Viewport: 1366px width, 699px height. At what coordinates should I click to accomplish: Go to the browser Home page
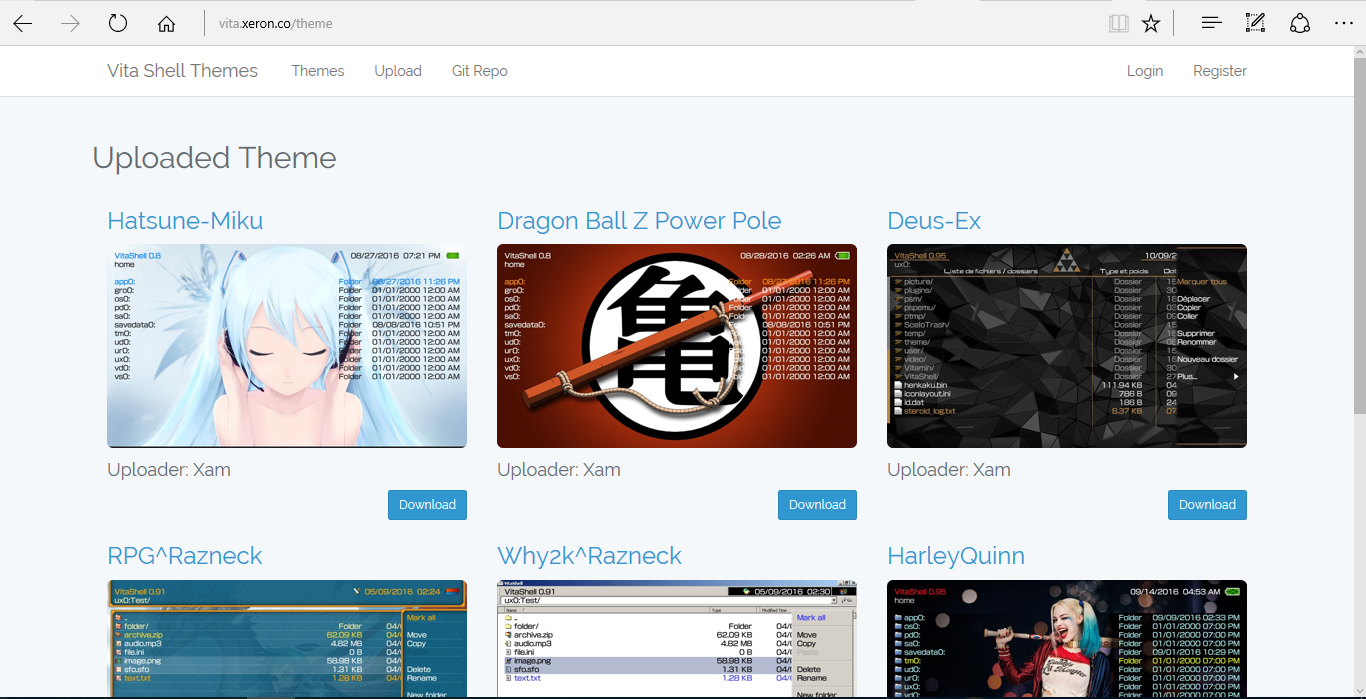[166, 24]
